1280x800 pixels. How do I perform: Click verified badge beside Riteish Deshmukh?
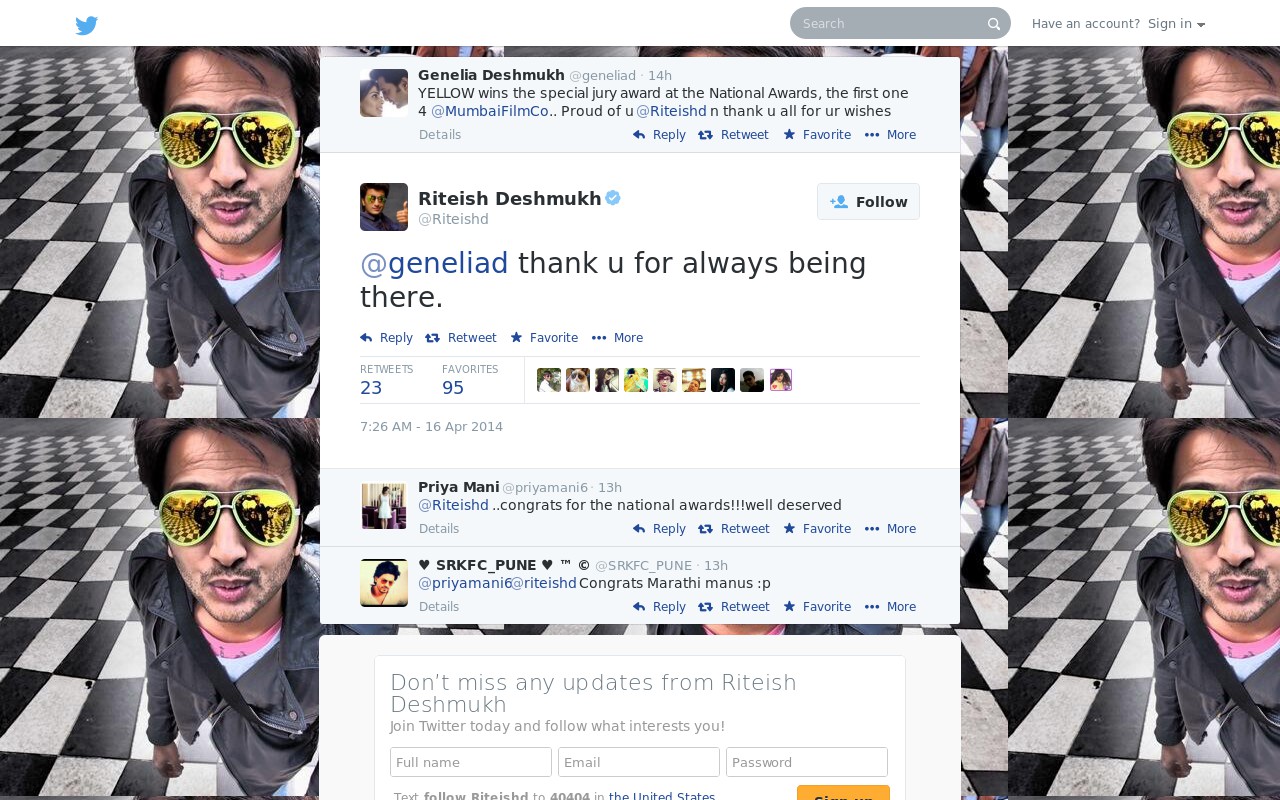click(x=613, y=198)
